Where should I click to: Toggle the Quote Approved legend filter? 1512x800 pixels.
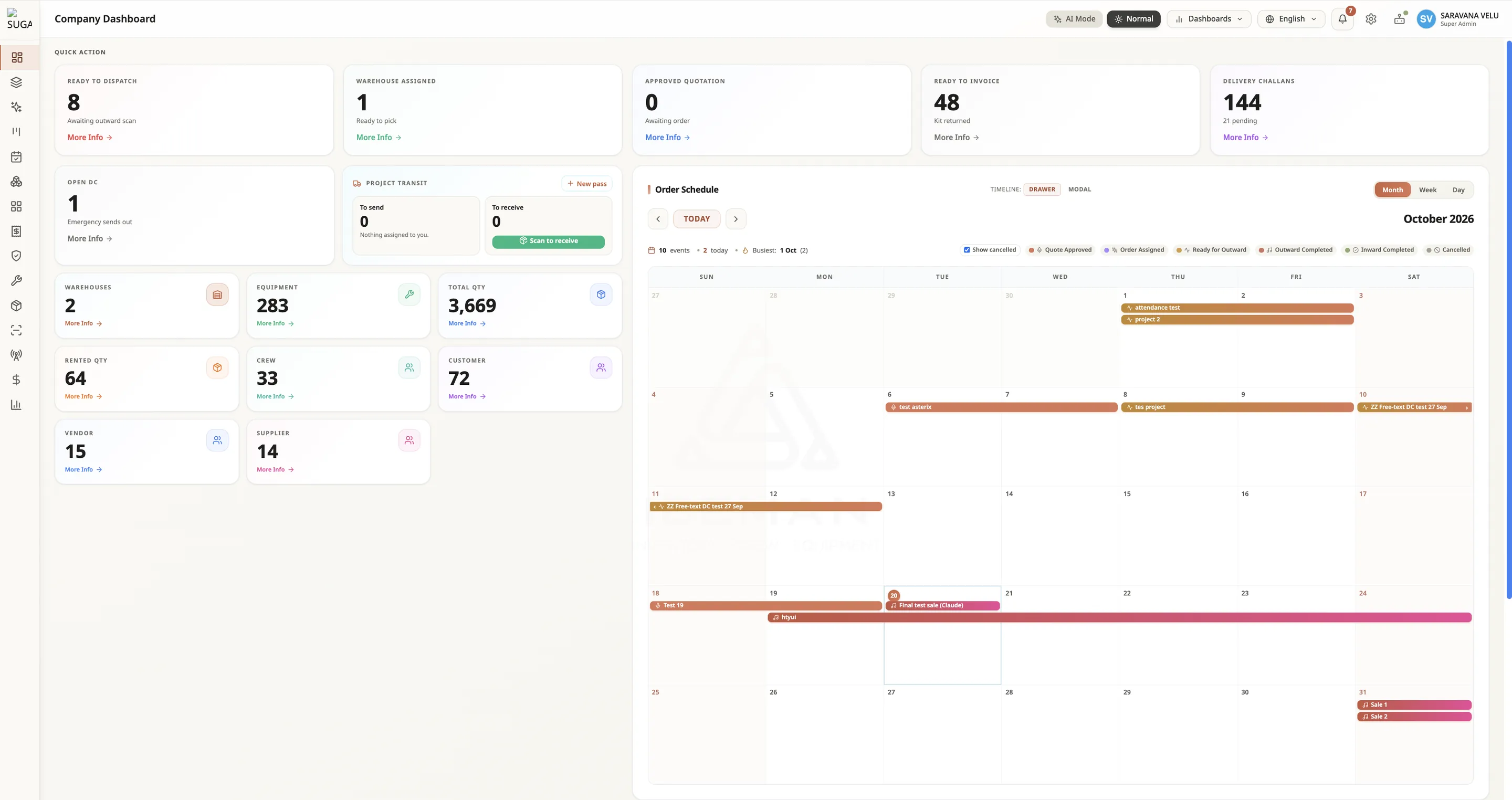(x=1060, y=250)
